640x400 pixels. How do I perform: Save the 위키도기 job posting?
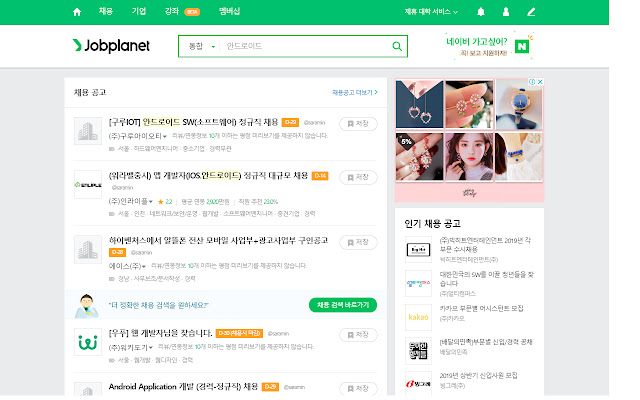[x=358, y=335]
